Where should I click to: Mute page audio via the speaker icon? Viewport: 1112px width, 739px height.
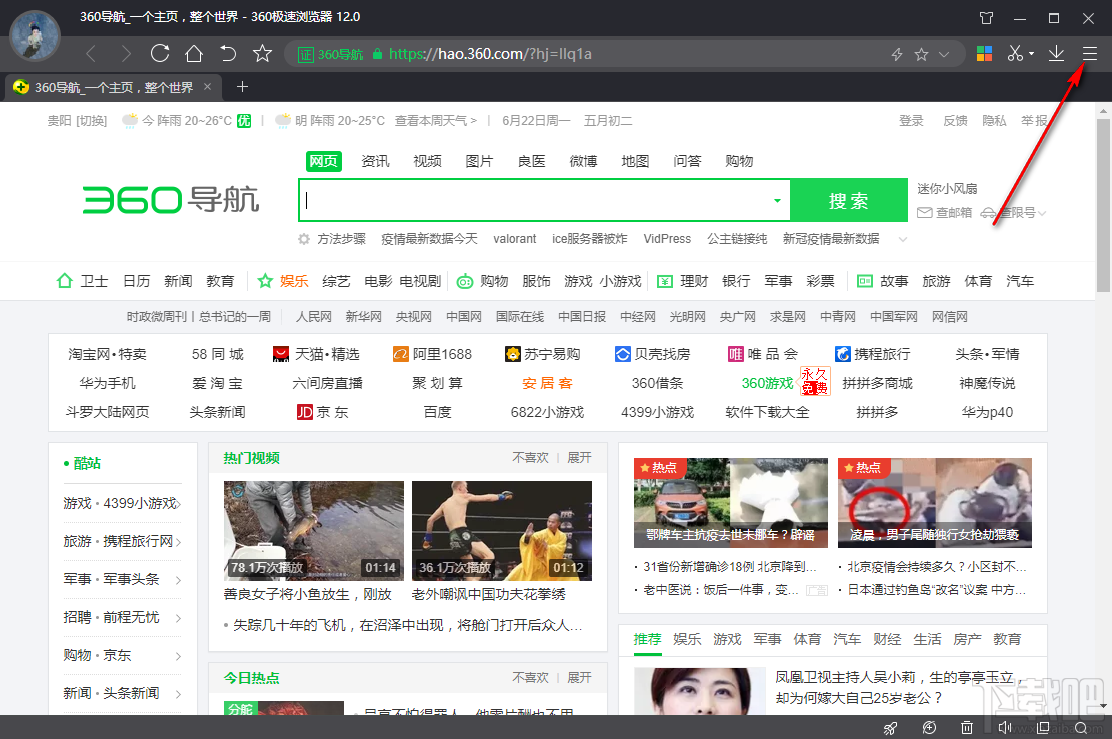[x=1004, y=727]
